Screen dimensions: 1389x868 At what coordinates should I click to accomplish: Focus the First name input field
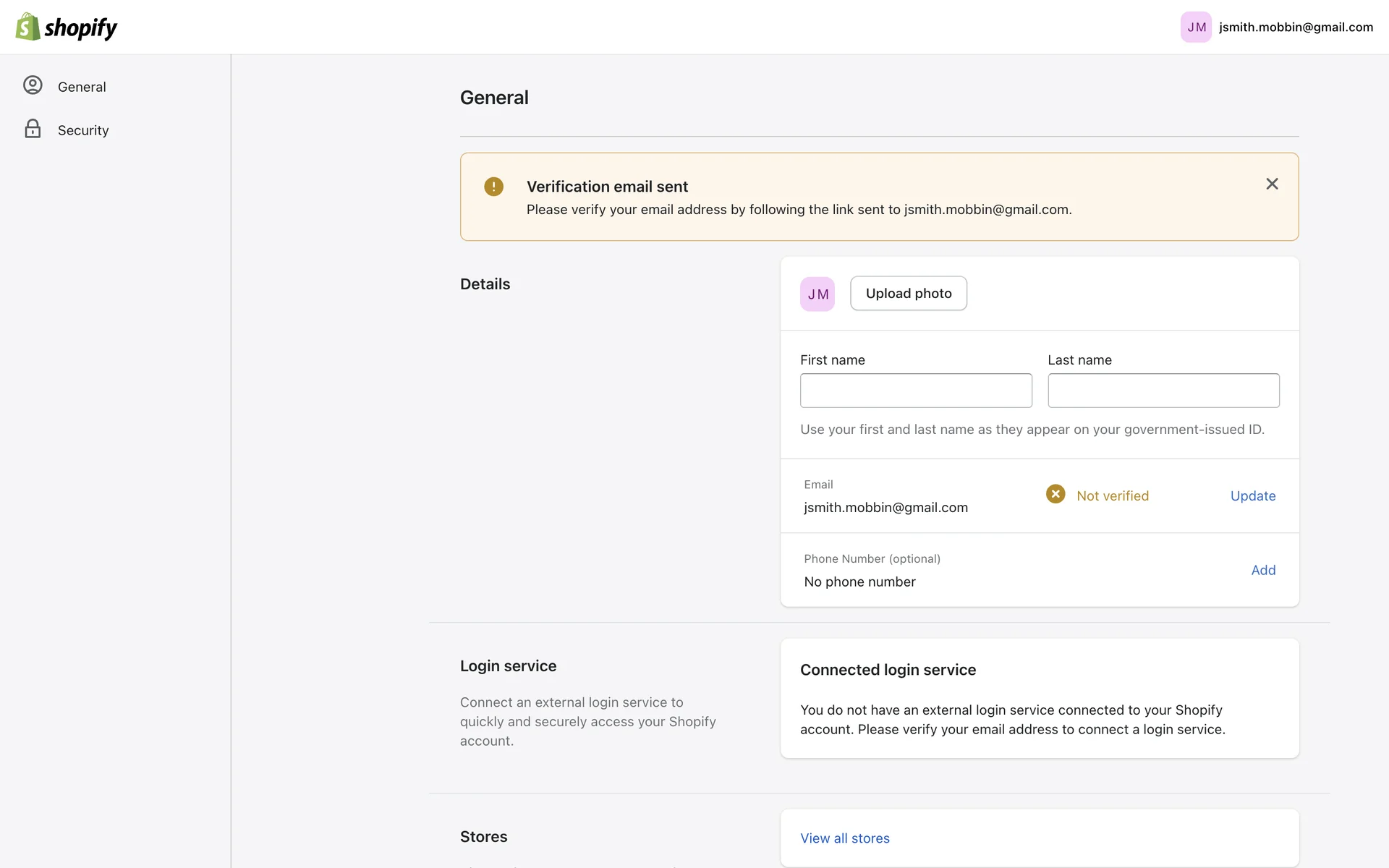pos(916,391)
